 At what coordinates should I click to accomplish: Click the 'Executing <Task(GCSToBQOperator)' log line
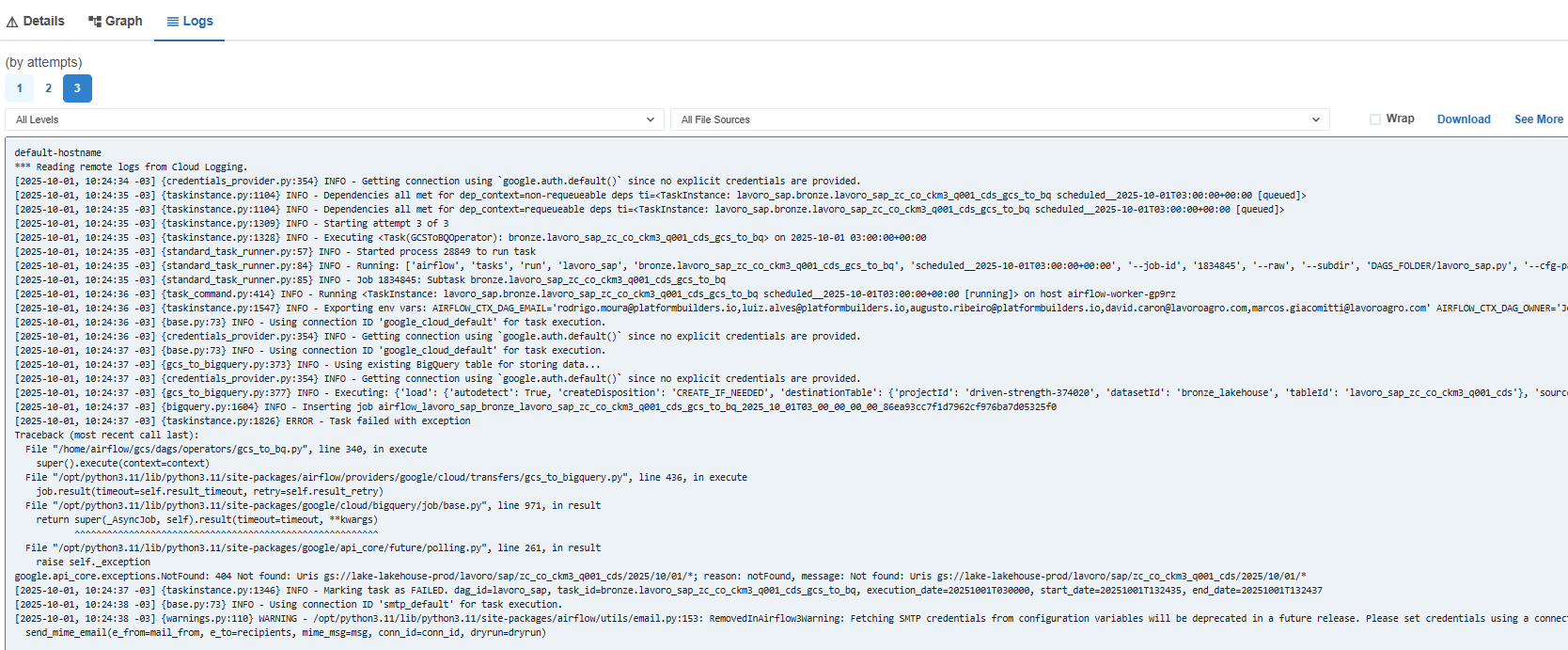tap(470, 237)
